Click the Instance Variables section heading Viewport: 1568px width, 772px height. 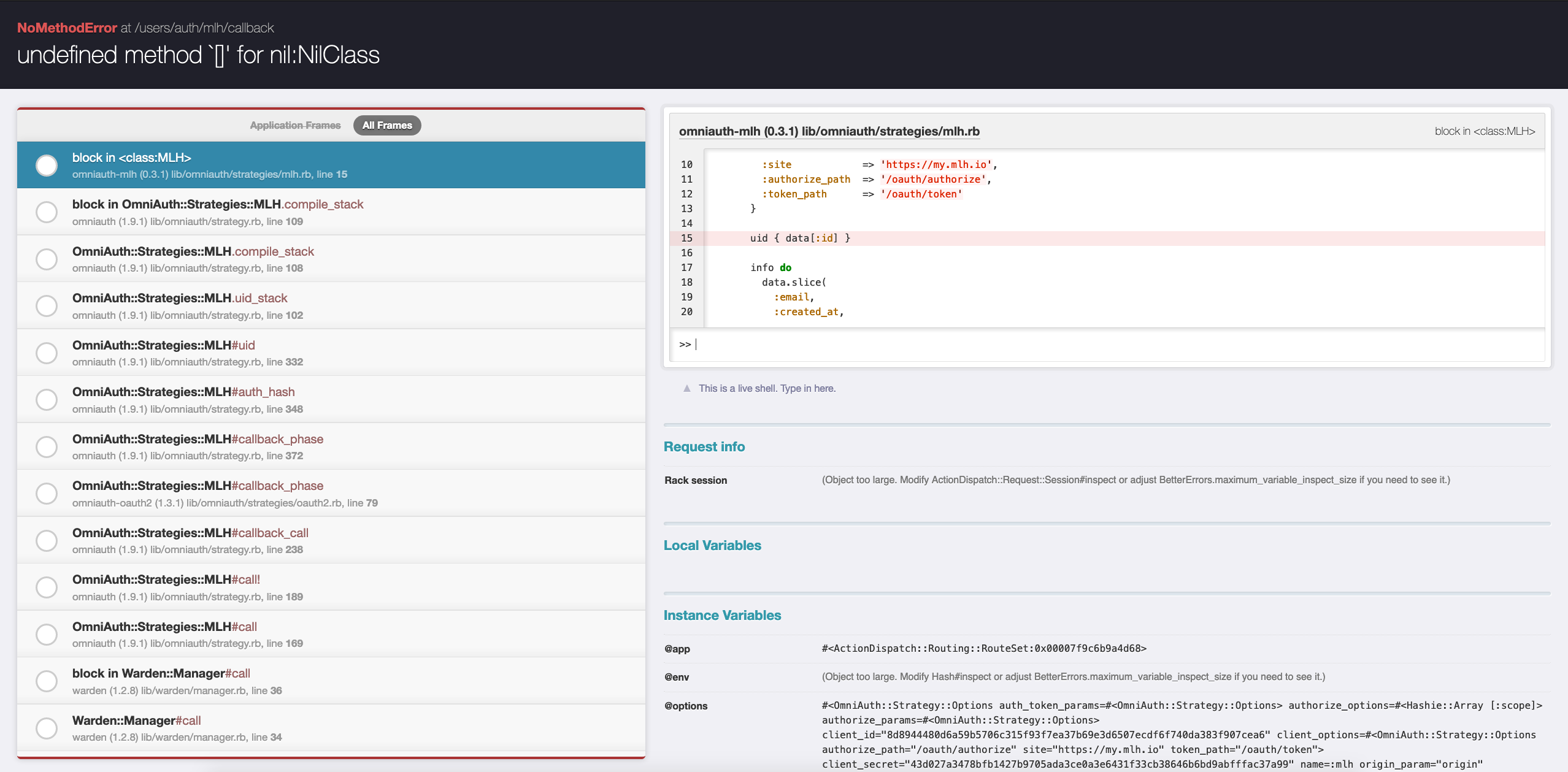pos(722,615)
